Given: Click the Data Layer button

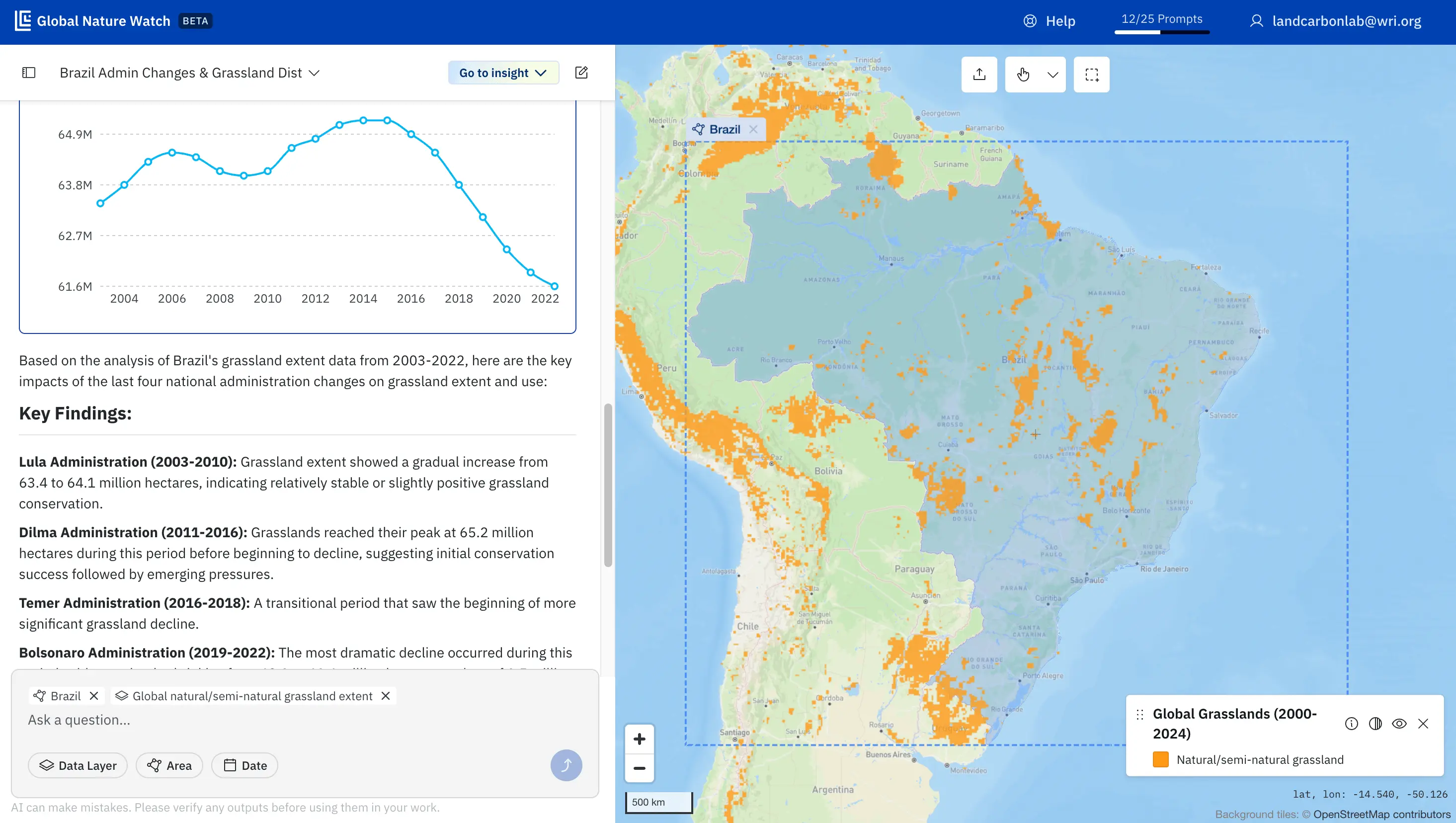Looking at the screenshot, I should tap(78, 765).
